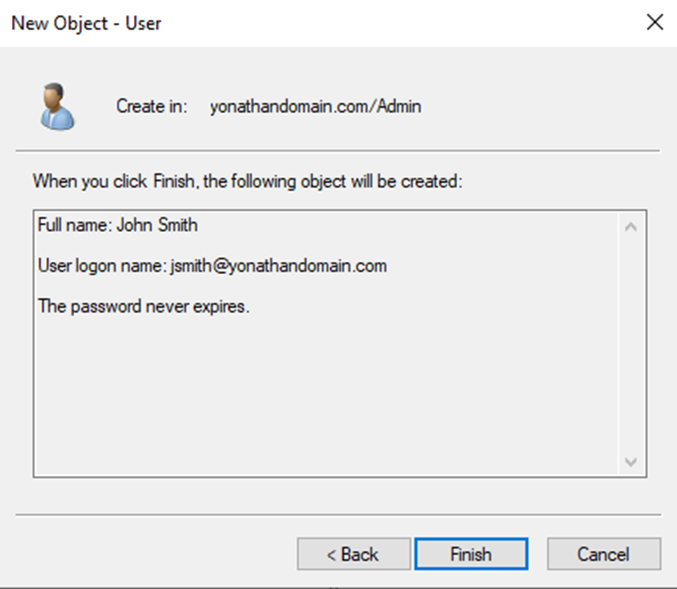Click the word Admin in the container path
This screenshot has width=677, height=589.
tap(399, 106)
